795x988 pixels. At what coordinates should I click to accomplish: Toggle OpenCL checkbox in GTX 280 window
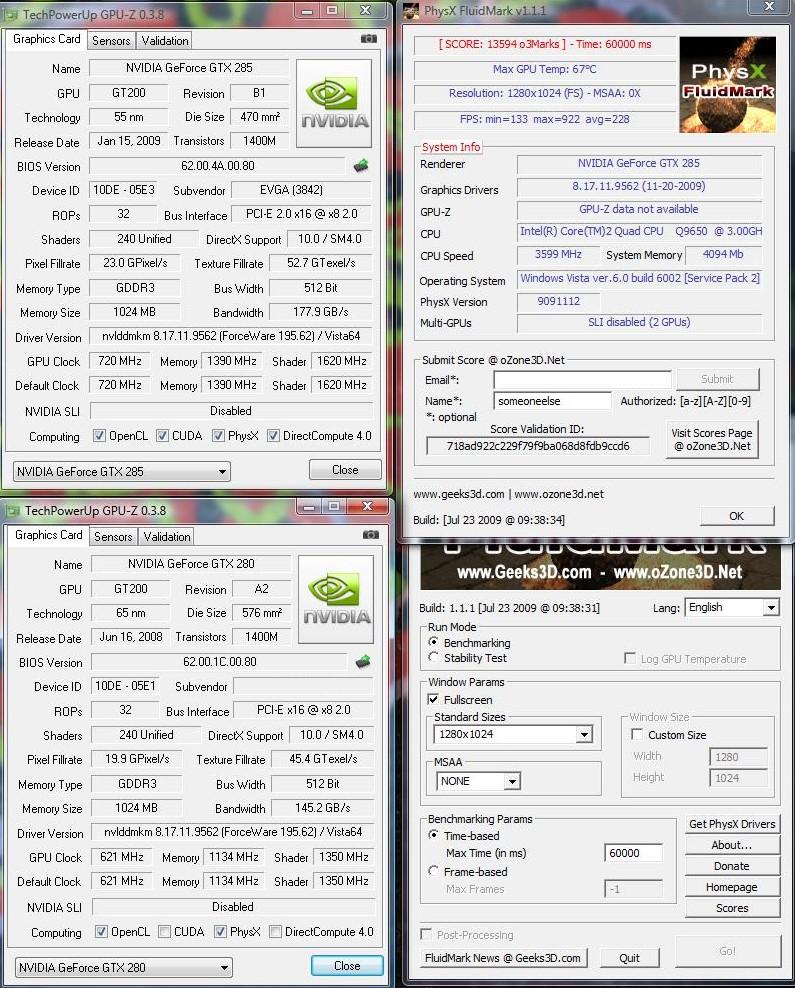(101, 931)
